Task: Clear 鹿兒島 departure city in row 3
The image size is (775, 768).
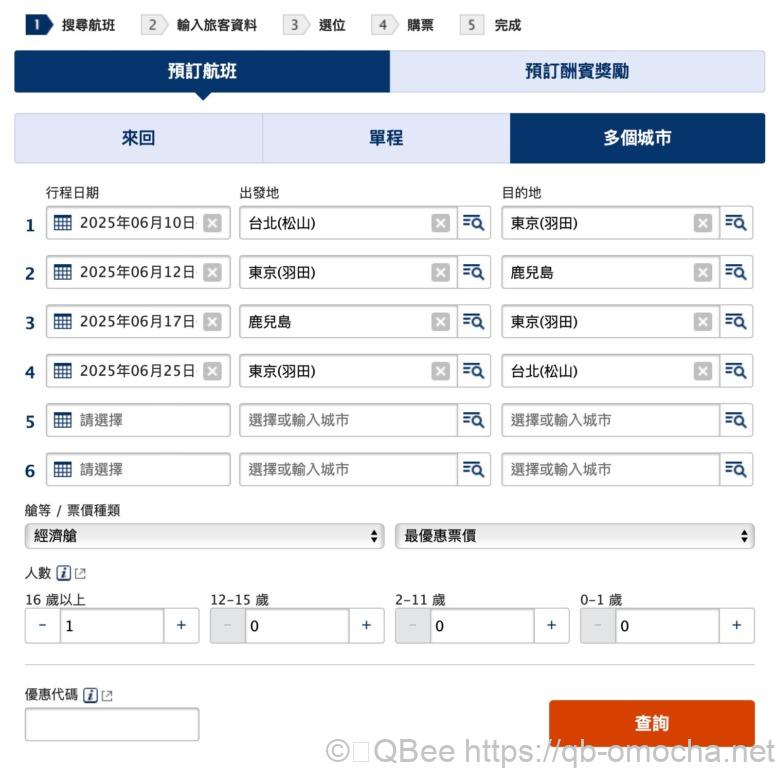Action: click(440, 322)
